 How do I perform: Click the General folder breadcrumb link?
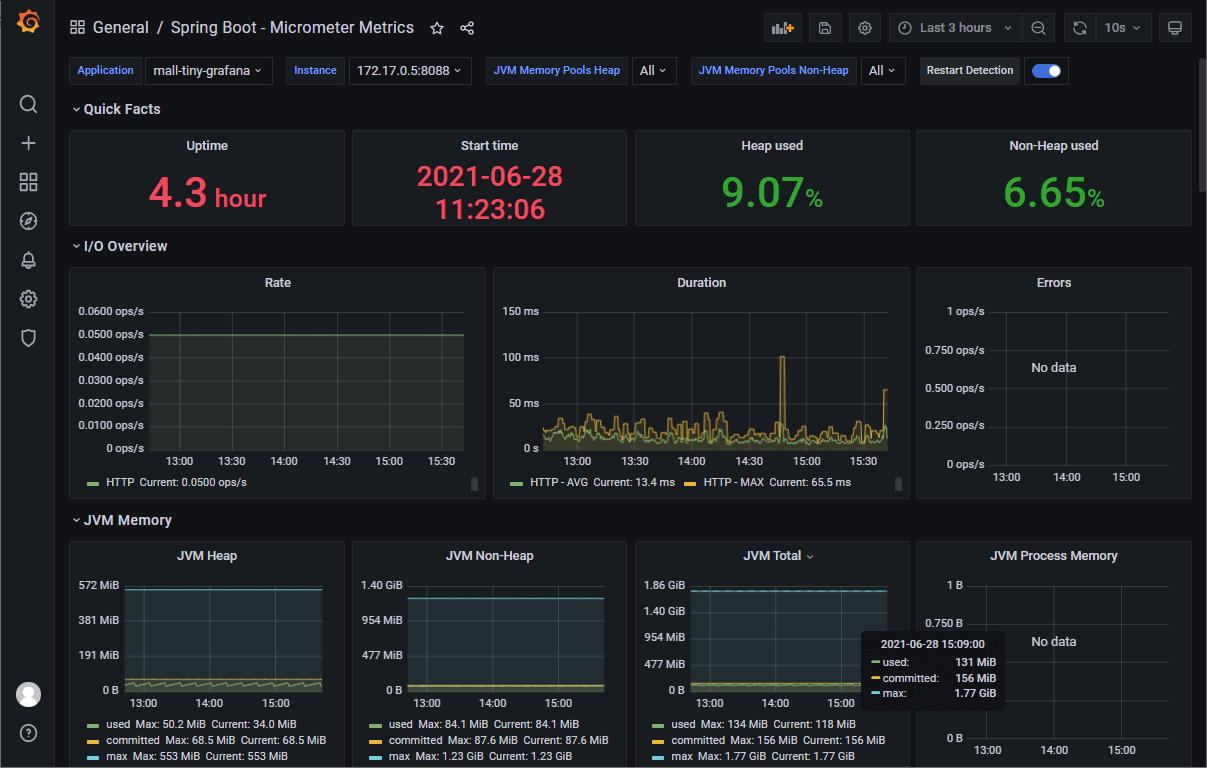point(121,28)
